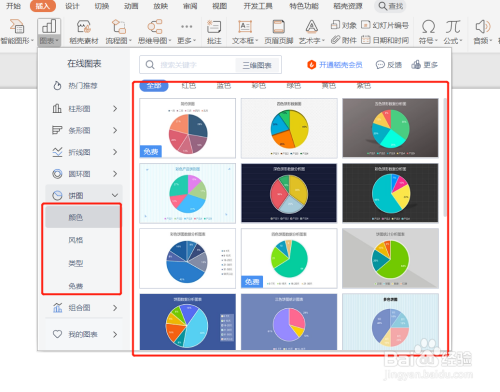
Task: Click the 三维图表 suggestion tag
Action: click(x=257, y=65)
